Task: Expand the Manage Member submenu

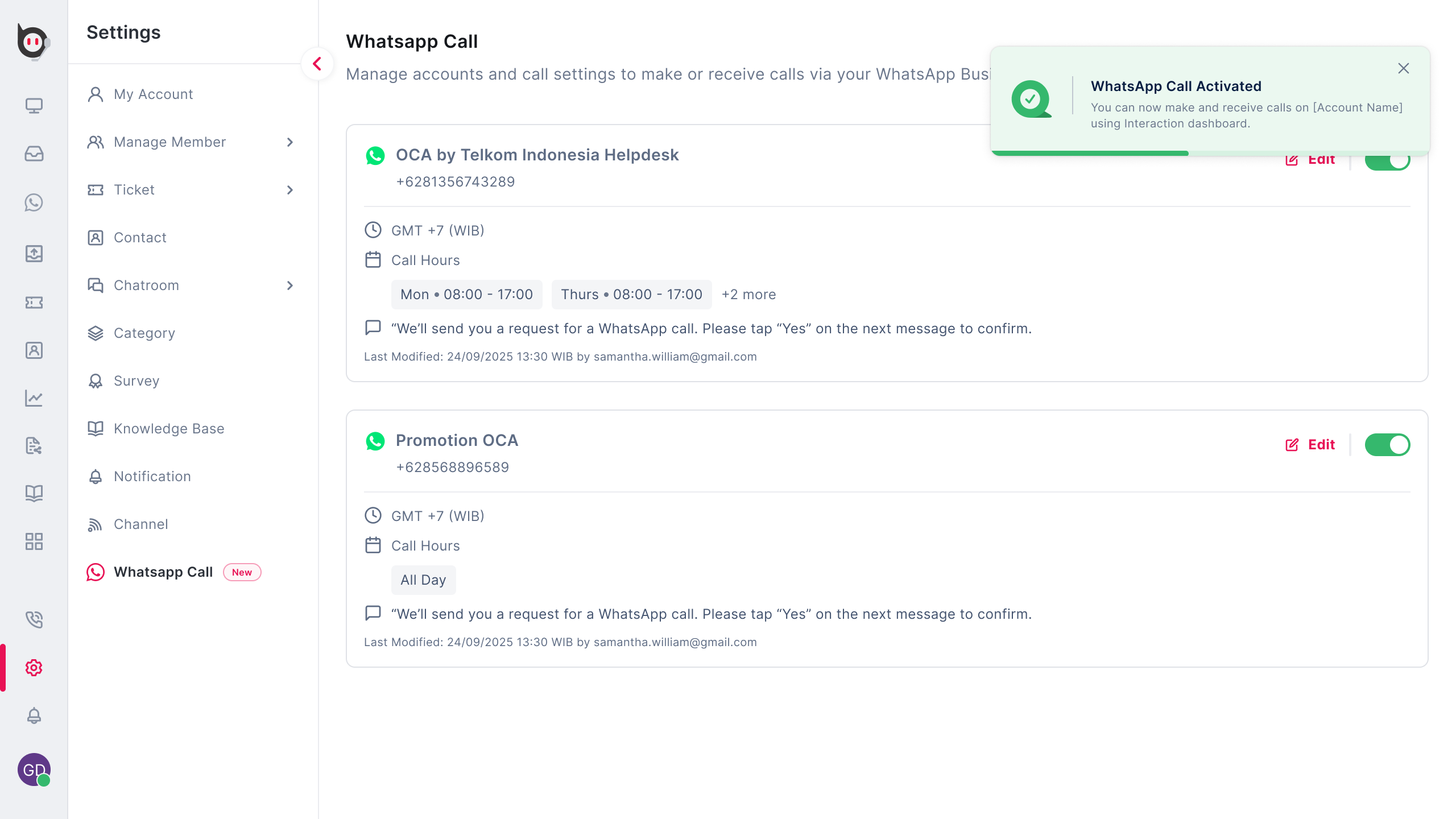Action: pos(290,142)
